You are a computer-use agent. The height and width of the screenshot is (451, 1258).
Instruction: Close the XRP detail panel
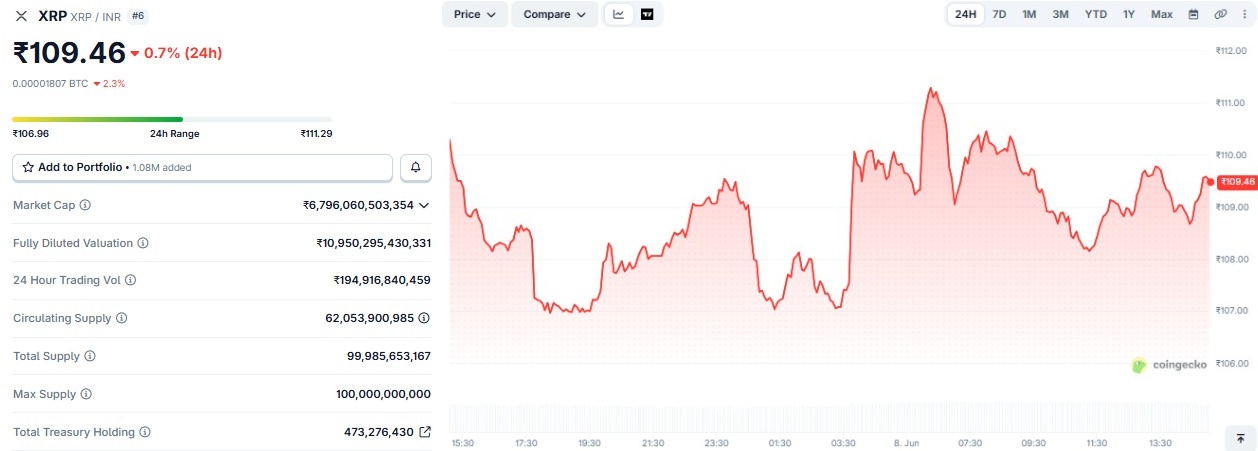(x=21, y=16)
